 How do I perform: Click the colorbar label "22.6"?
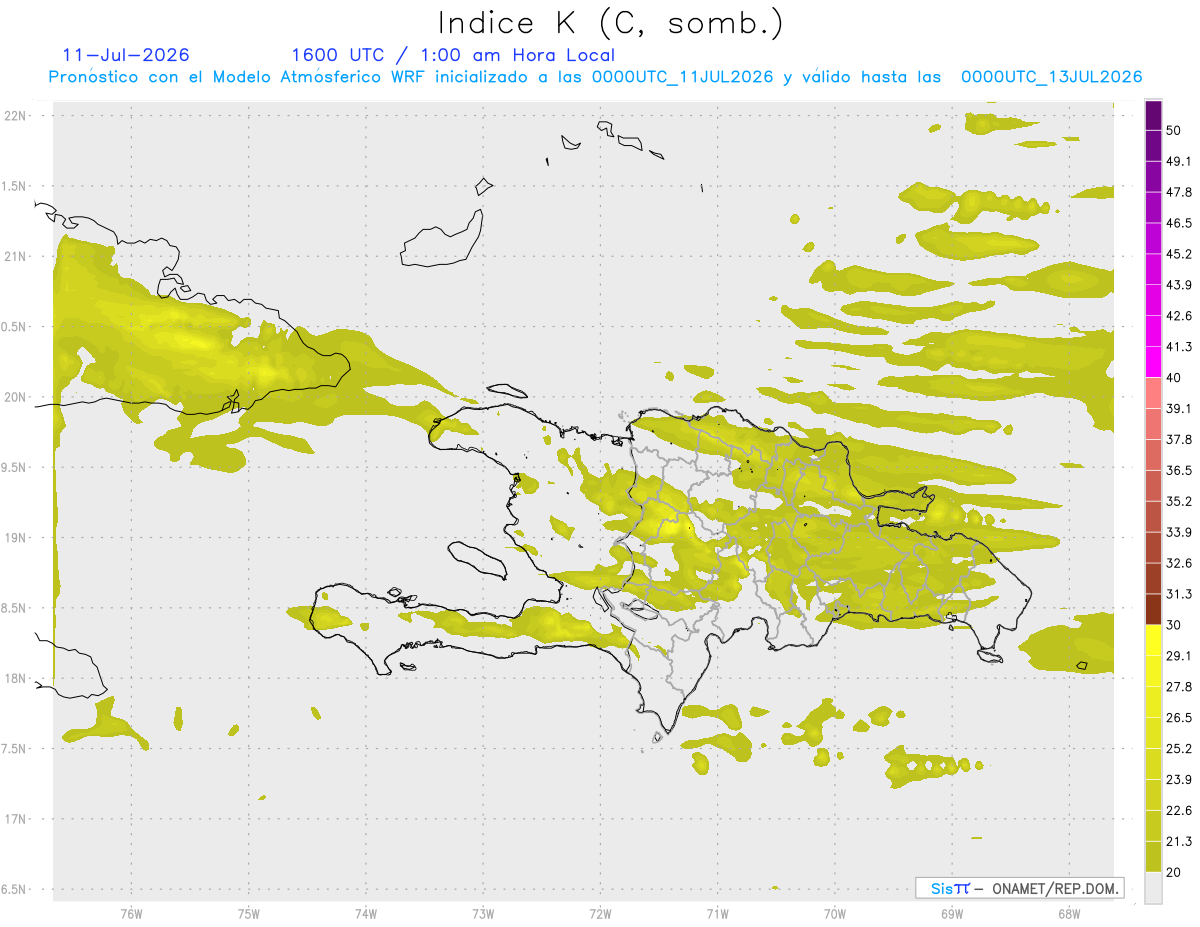(x=1179, y=811)
